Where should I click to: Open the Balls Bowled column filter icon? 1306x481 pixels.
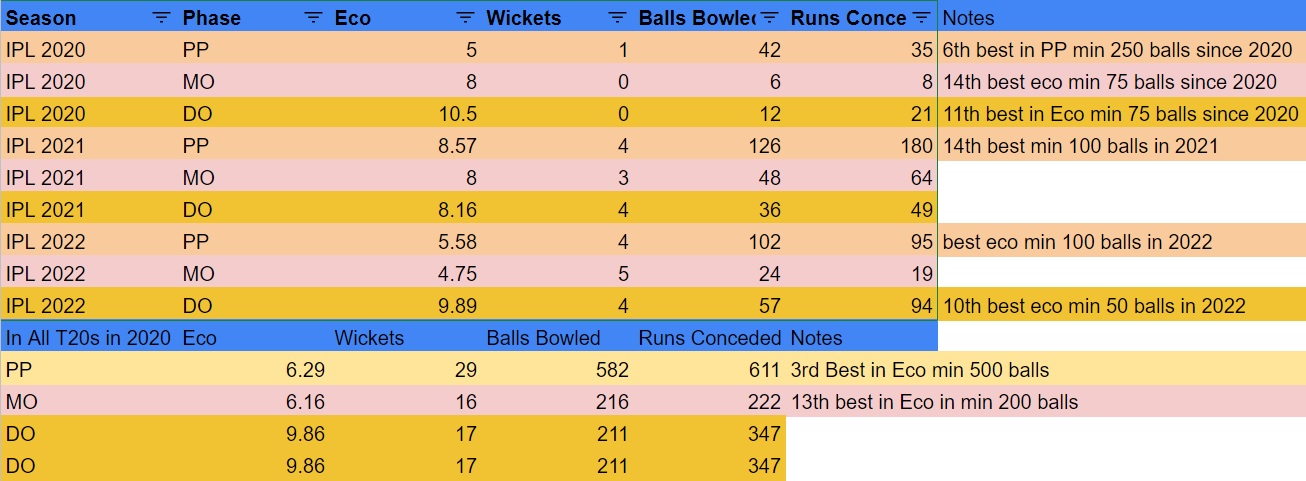click(770, 18)
